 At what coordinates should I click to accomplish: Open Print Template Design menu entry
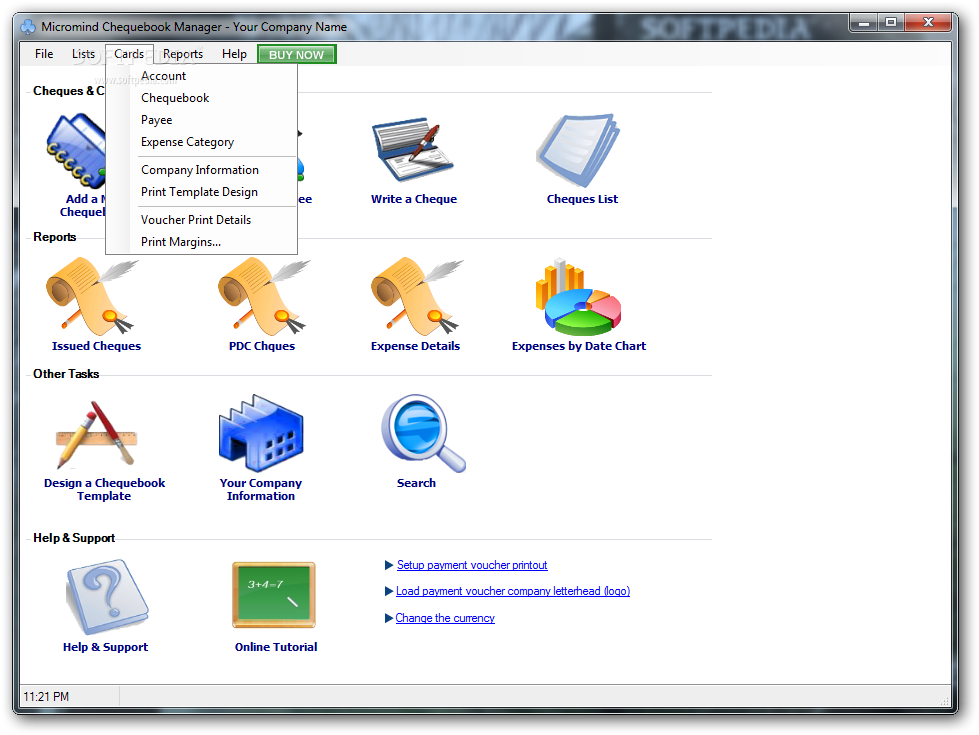coord(201,192)
